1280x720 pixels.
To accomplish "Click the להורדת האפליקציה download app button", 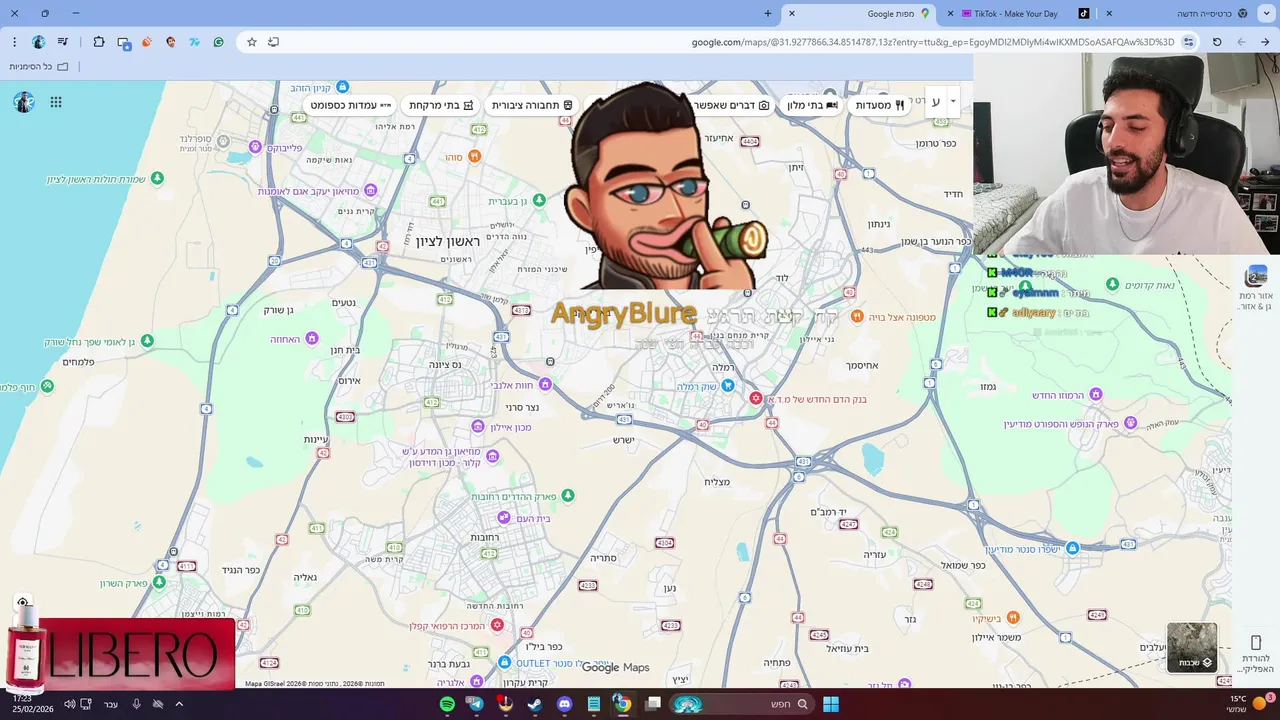I will click(x=1256, y=652).
